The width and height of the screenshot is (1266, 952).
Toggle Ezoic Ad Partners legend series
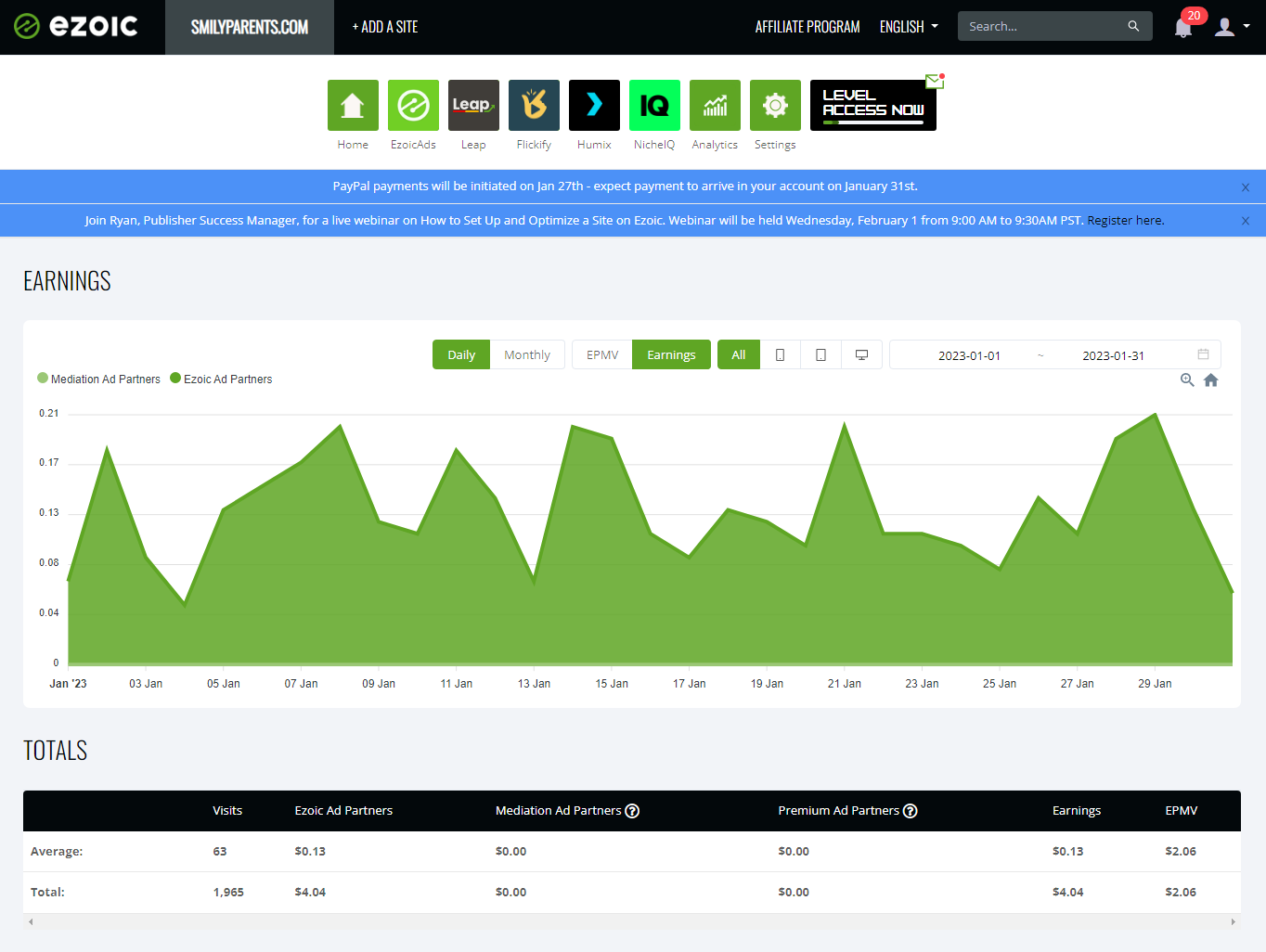click(221, 379)
